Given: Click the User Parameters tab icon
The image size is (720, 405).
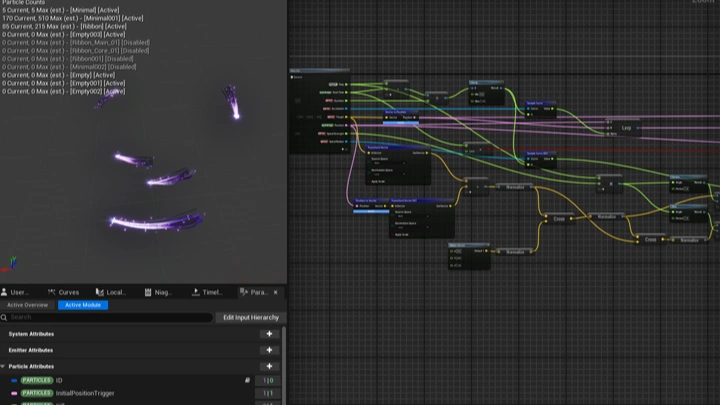Looking at the screenshot, I should [5, 292].
